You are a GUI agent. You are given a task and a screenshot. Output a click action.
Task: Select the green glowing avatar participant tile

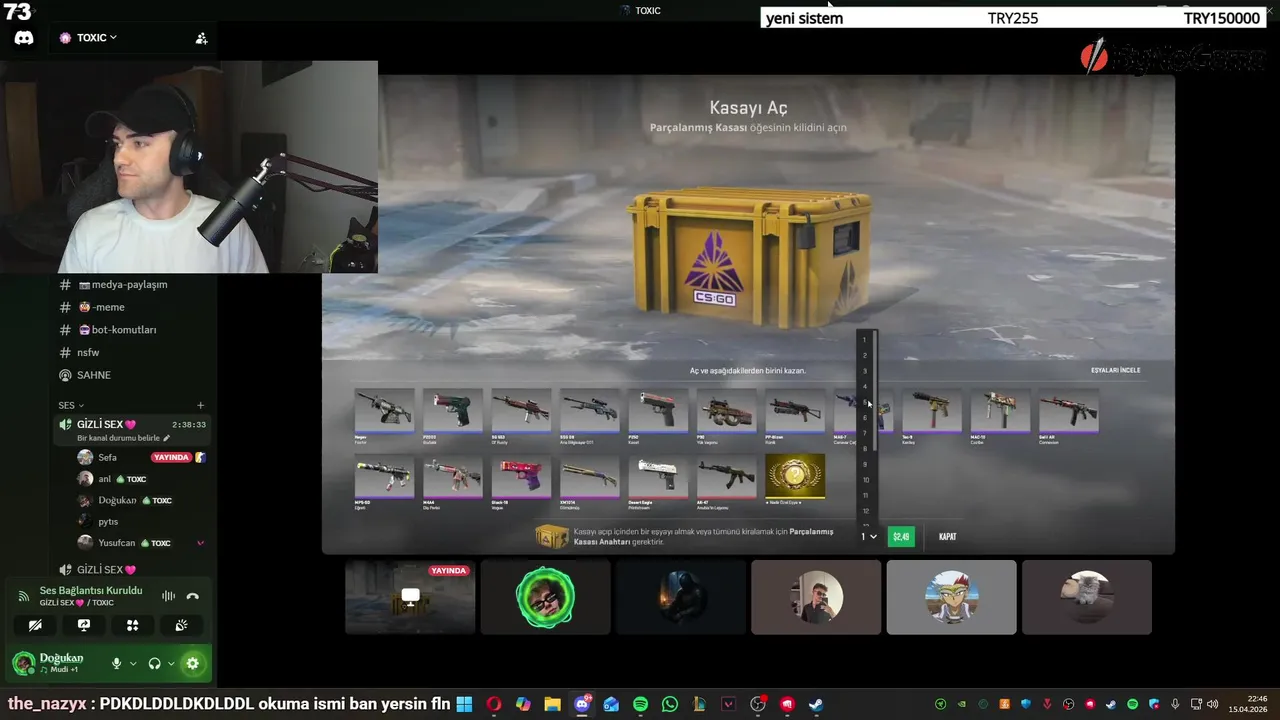point(545,597)
